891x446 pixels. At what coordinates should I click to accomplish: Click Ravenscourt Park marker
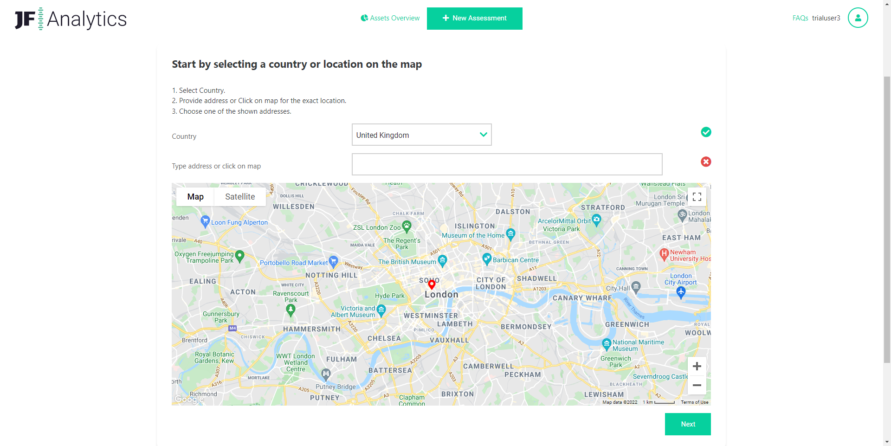coord(291,310)
